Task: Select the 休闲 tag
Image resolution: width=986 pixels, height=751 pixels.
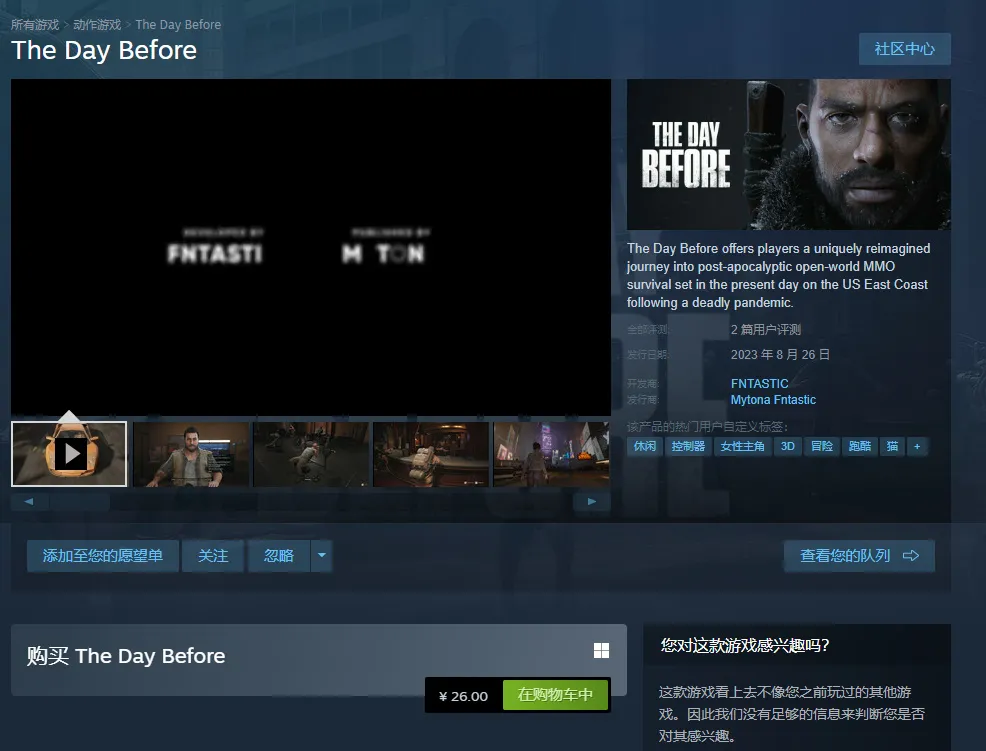Action: tap(645, 446)
